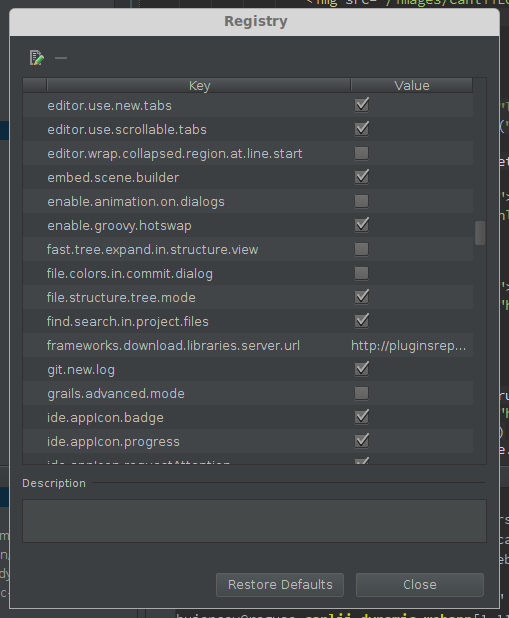Toggle ide.appIcon.badge checkbox
This screenshot has height=618, width=509.
point(362,417)
